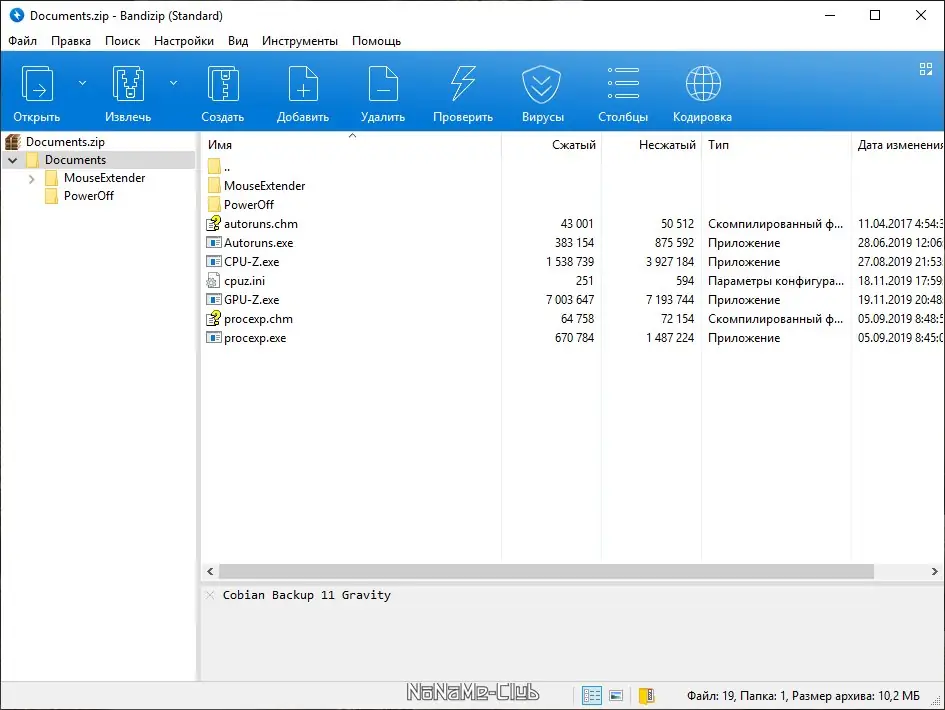Switch to thumbnail view in status bar

pos(616,696)
